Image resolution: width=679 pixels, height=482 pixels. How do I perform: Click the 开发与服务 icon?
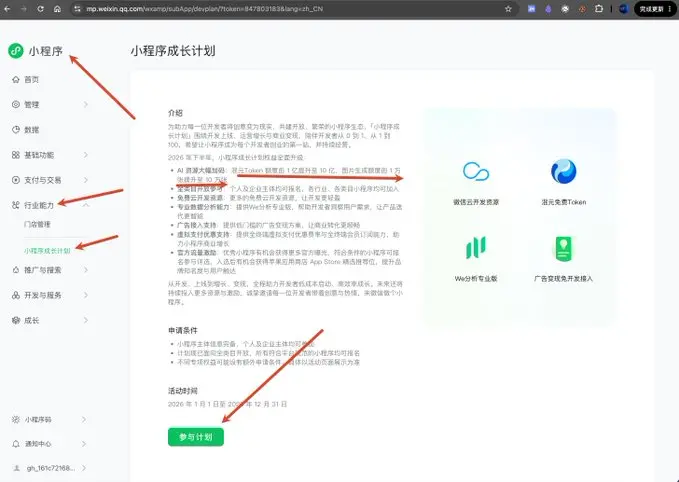pyautogui.click(x=16, y=295)
